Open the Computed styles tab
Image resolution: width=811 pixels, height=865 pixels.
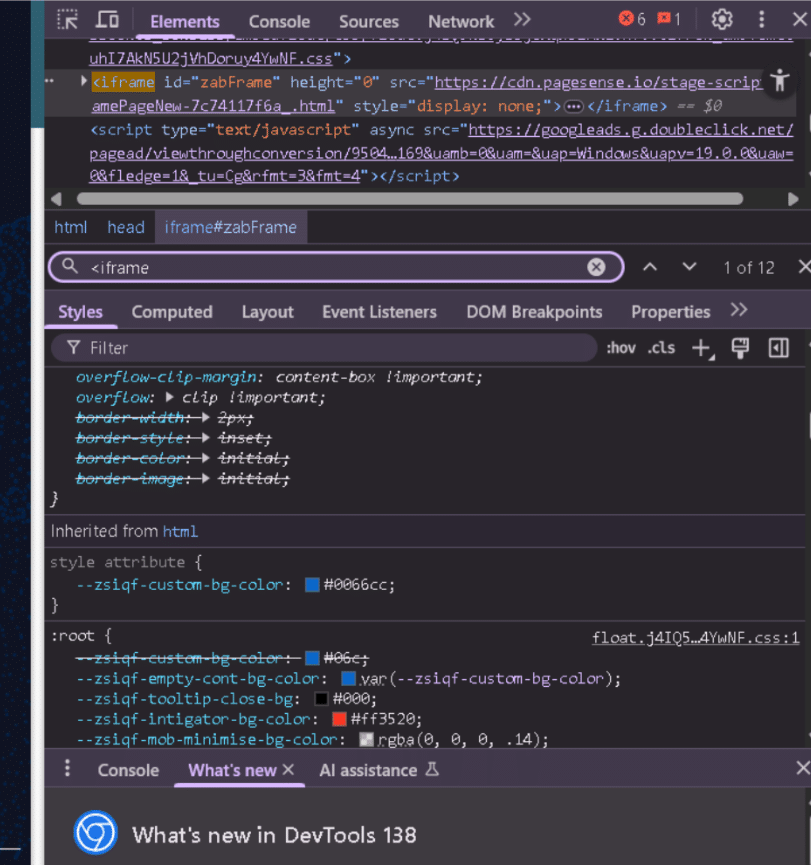pos(171,312)
